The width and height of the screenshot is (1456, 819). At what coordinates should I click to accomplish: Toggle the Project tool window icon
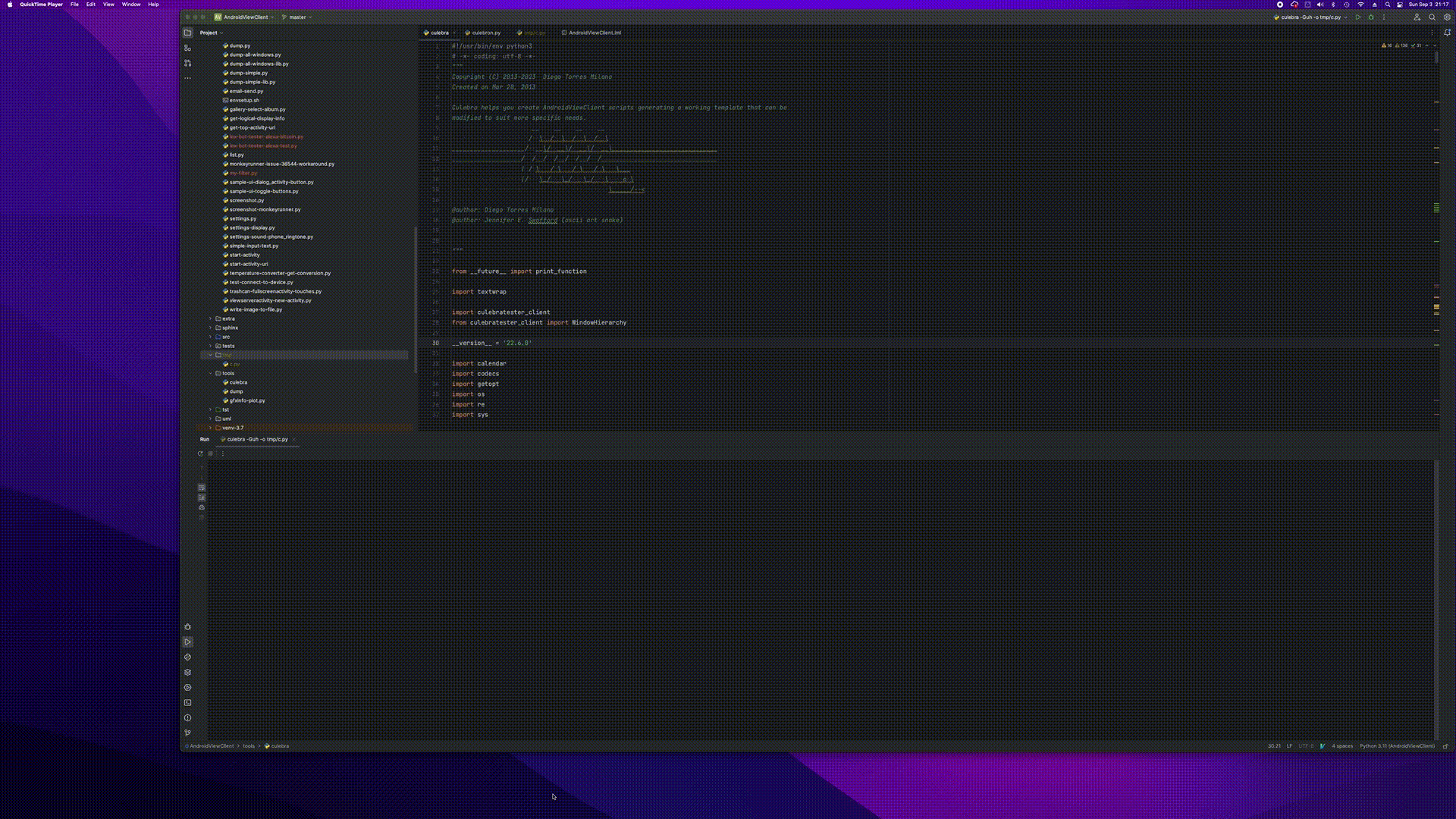187,33
